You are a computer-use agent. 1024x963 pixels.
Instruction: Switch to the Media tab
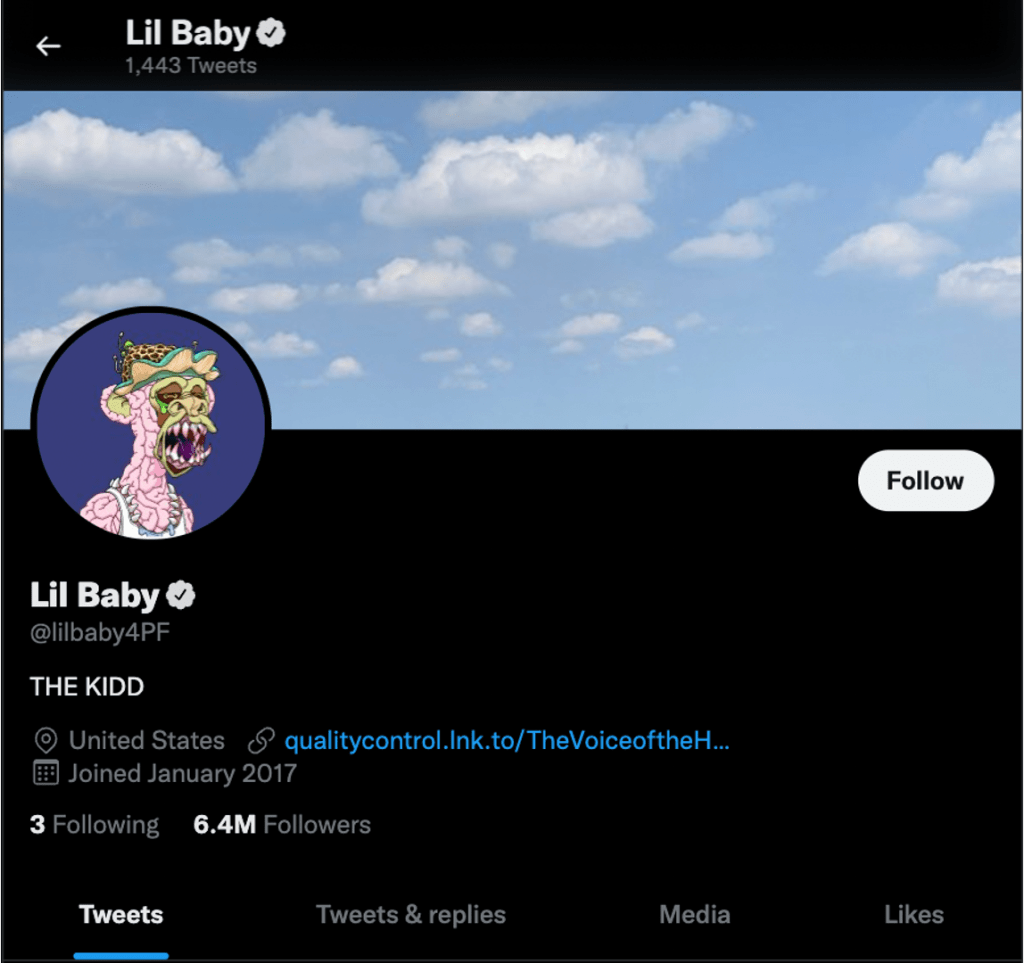click(695, 915)
